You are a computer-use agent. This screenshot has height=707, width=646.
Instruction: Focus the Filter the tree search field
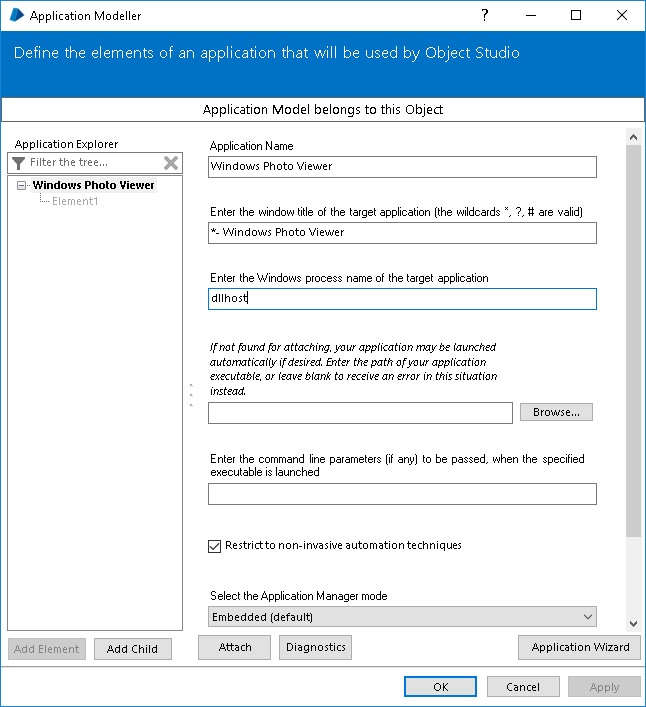pos(95,162)
